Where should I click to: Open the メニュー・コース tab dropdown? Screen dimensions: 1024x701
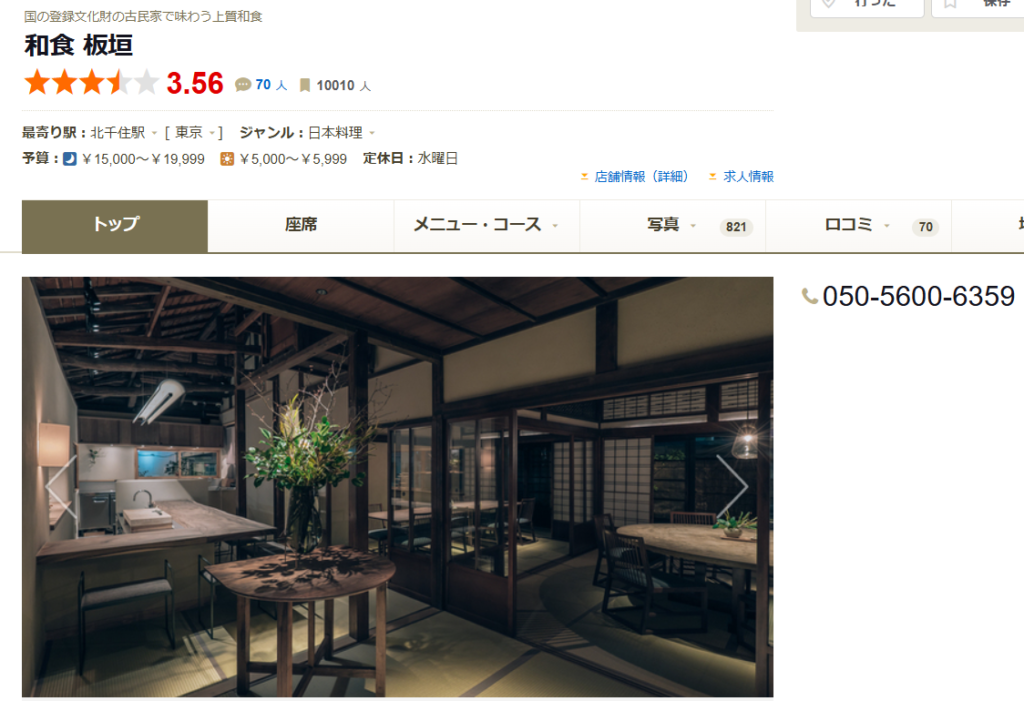[487, 225]
